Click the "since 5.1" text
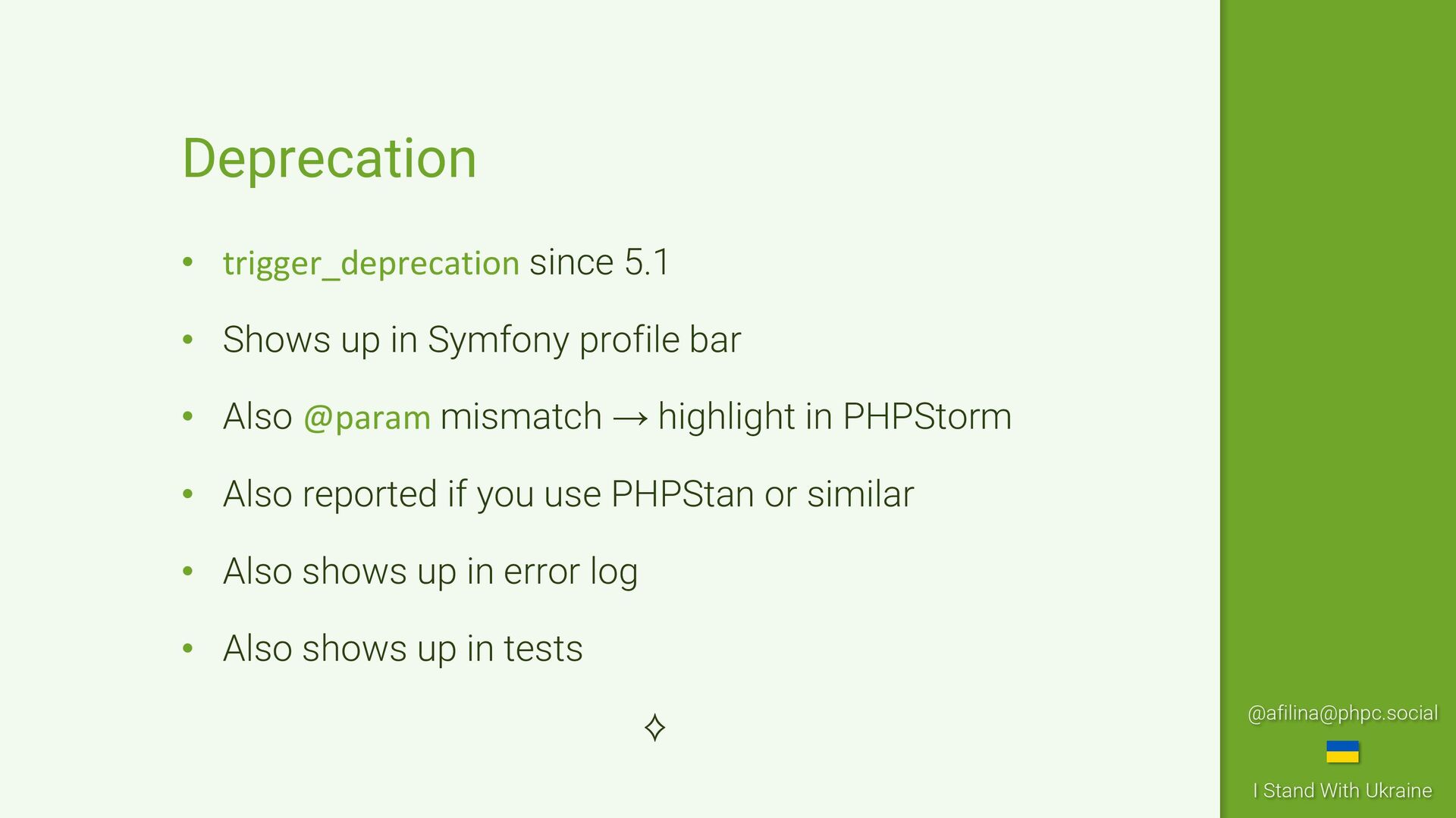 point(599,262)
